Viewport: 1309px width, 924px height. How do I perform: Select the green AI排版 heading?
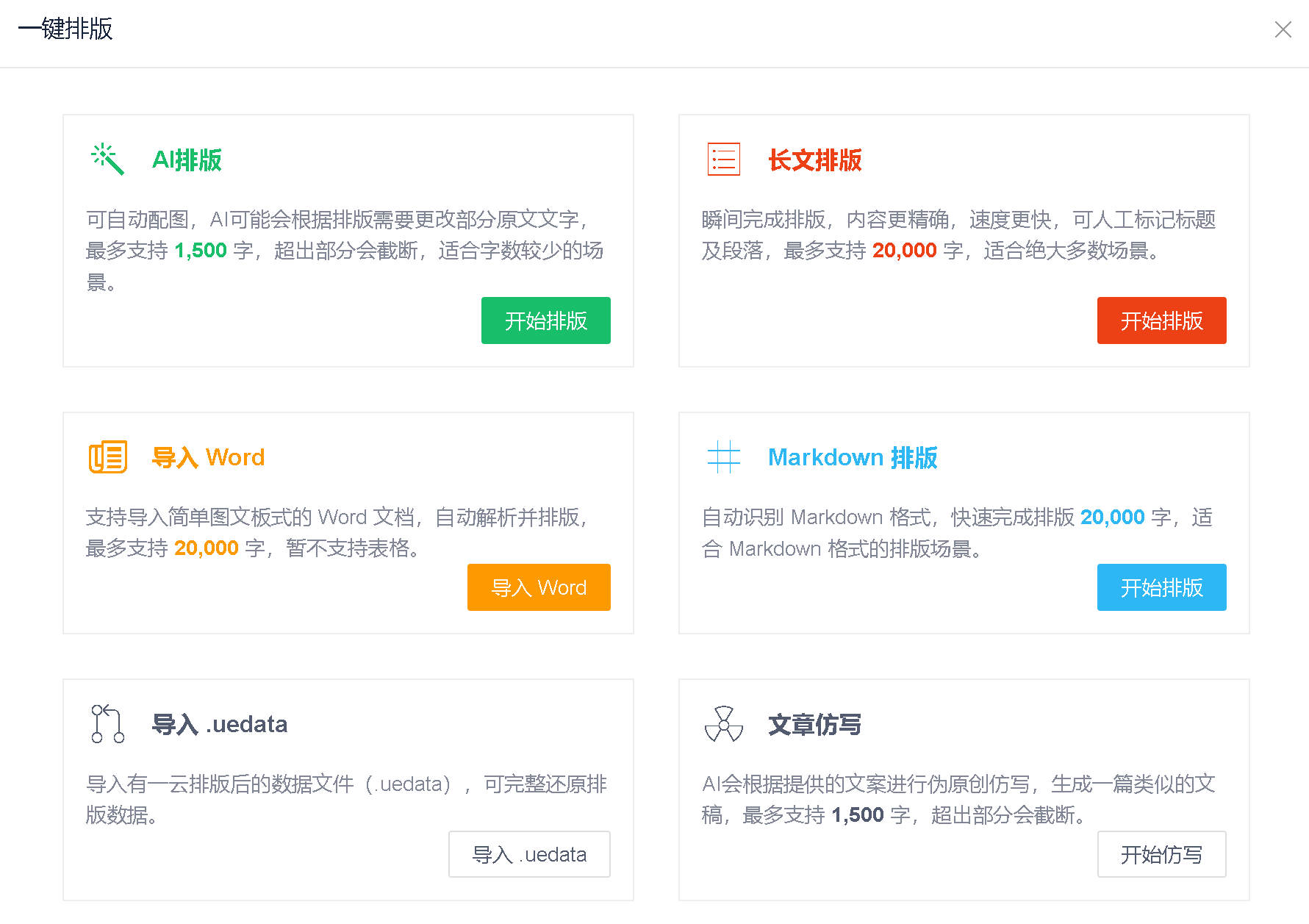click(x=187, y=160)
